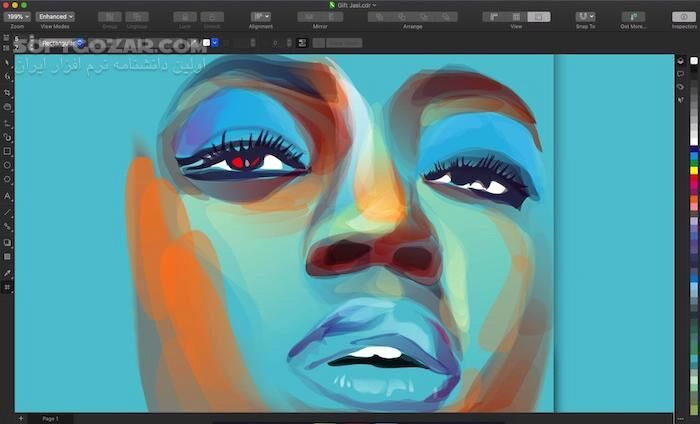Click the first Arrange order icon
This screenshot has width=700, height=424.
coord(379,17)
